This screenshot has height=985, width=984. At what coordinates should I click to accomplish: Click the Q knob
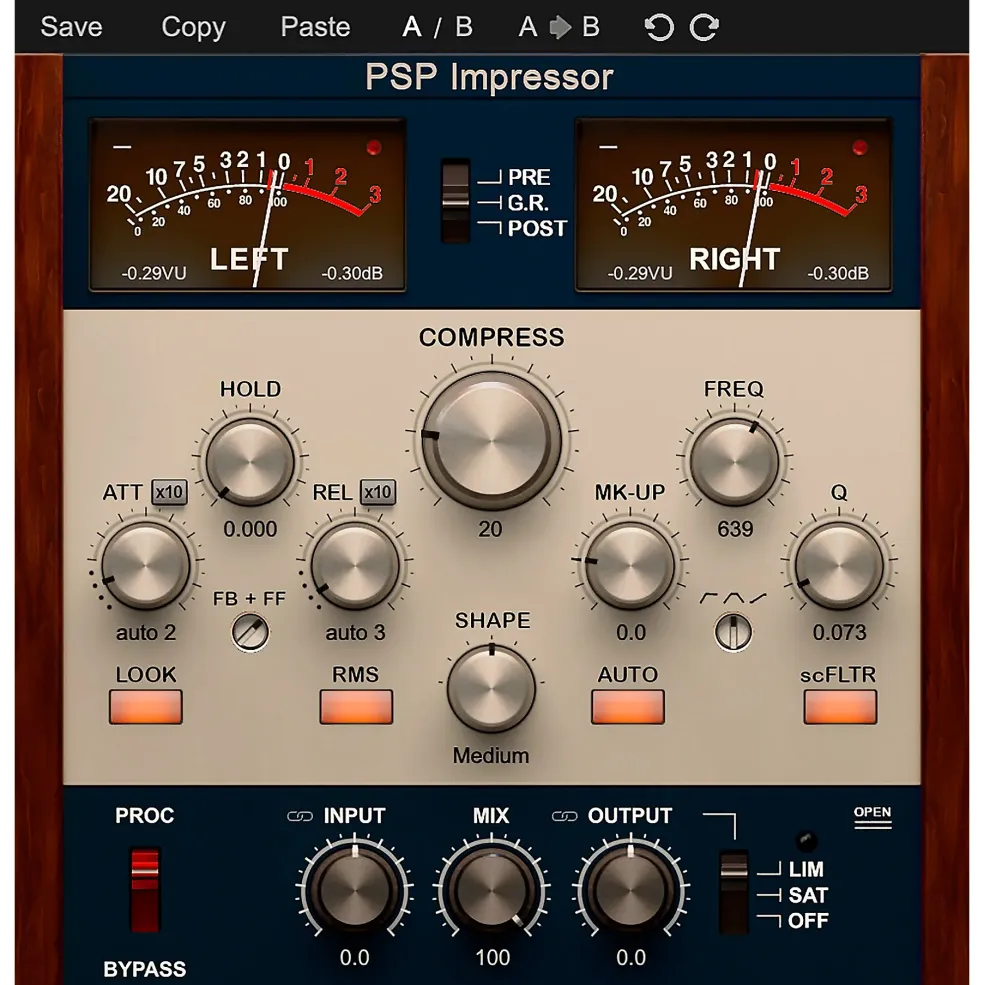coord(839,565)
